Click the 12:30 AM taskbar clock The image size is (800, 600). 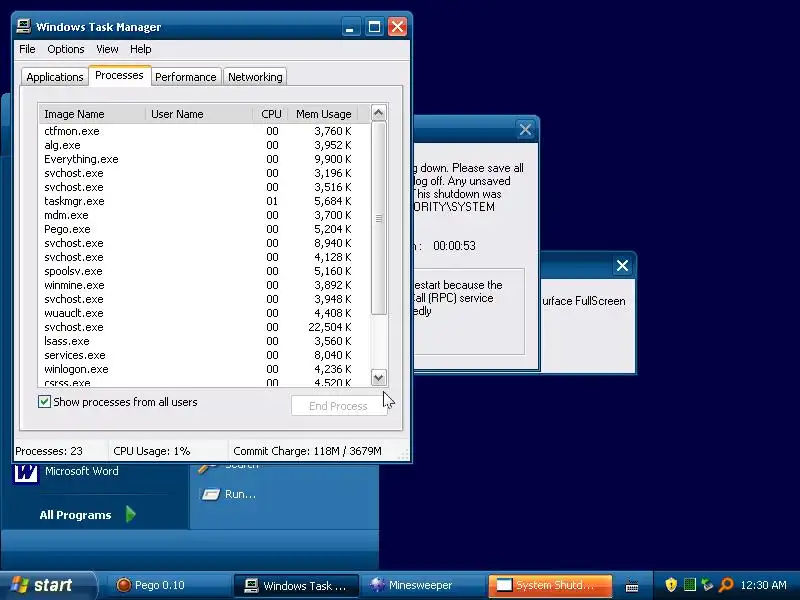(763, 585)
